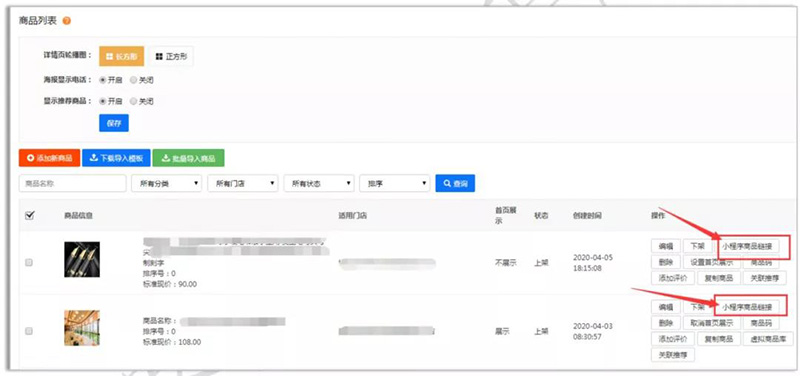This screenshot has height=376, width=800.
Task: Click the 创建时间 column header
Action: pos(587,215)
